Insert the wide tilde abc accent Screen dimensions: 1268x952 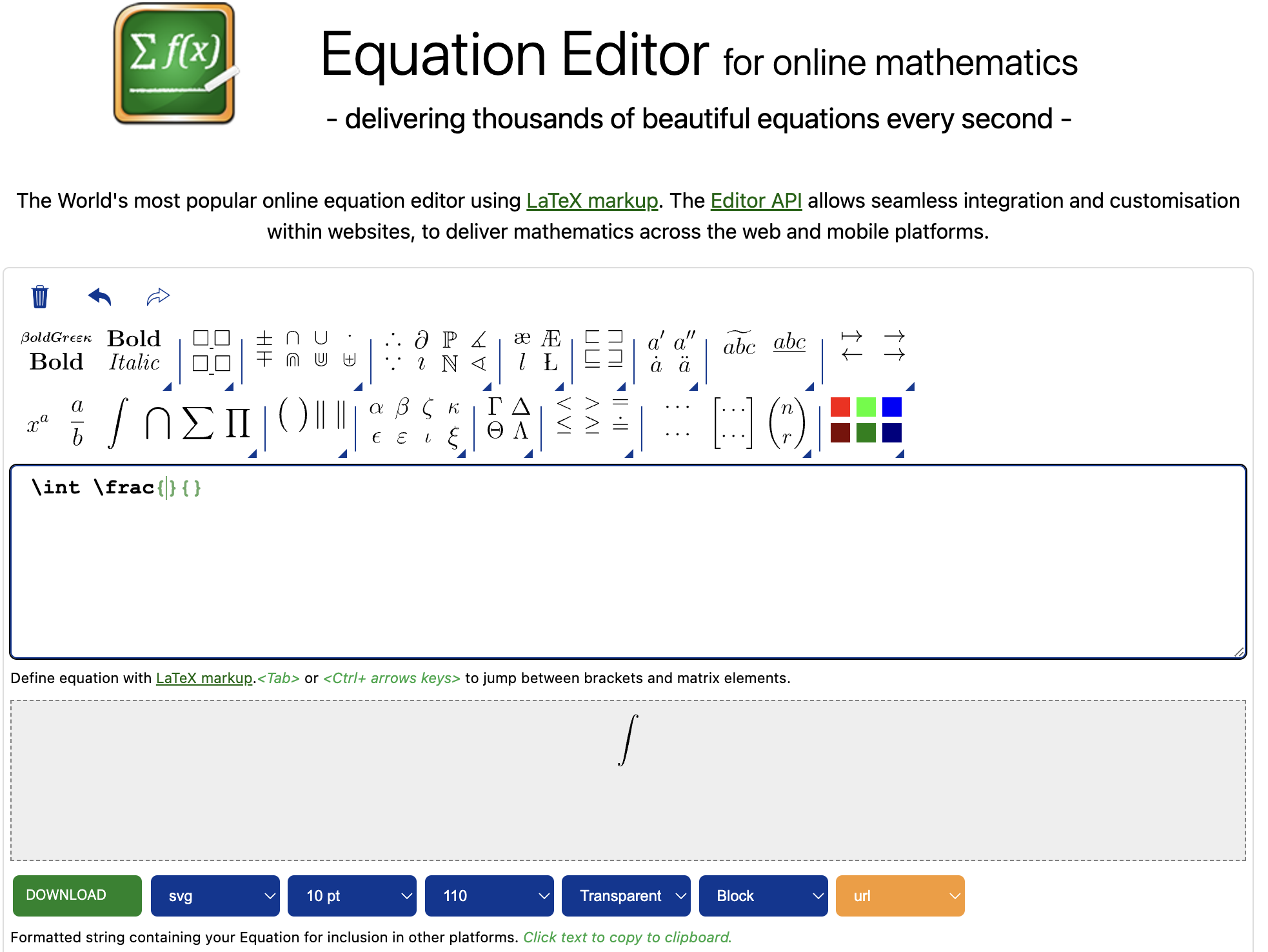pyautogui.click(x=739, y=344)
